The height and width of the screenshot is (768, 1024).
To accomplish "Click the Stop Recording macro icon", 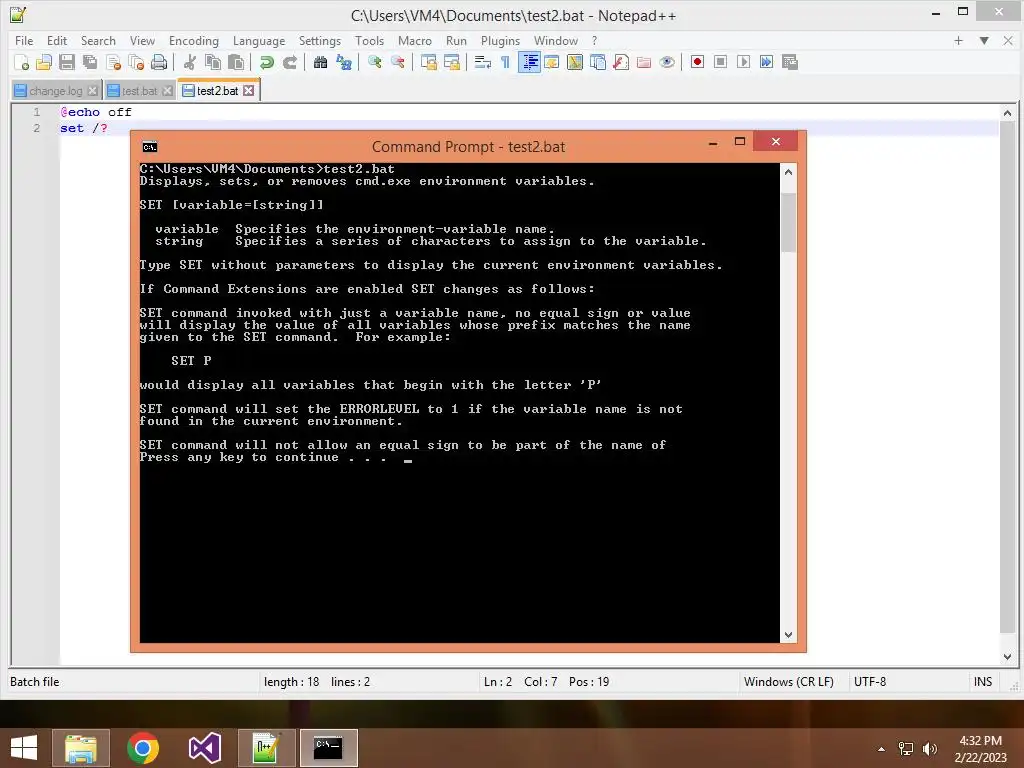I will coord(720,62).
